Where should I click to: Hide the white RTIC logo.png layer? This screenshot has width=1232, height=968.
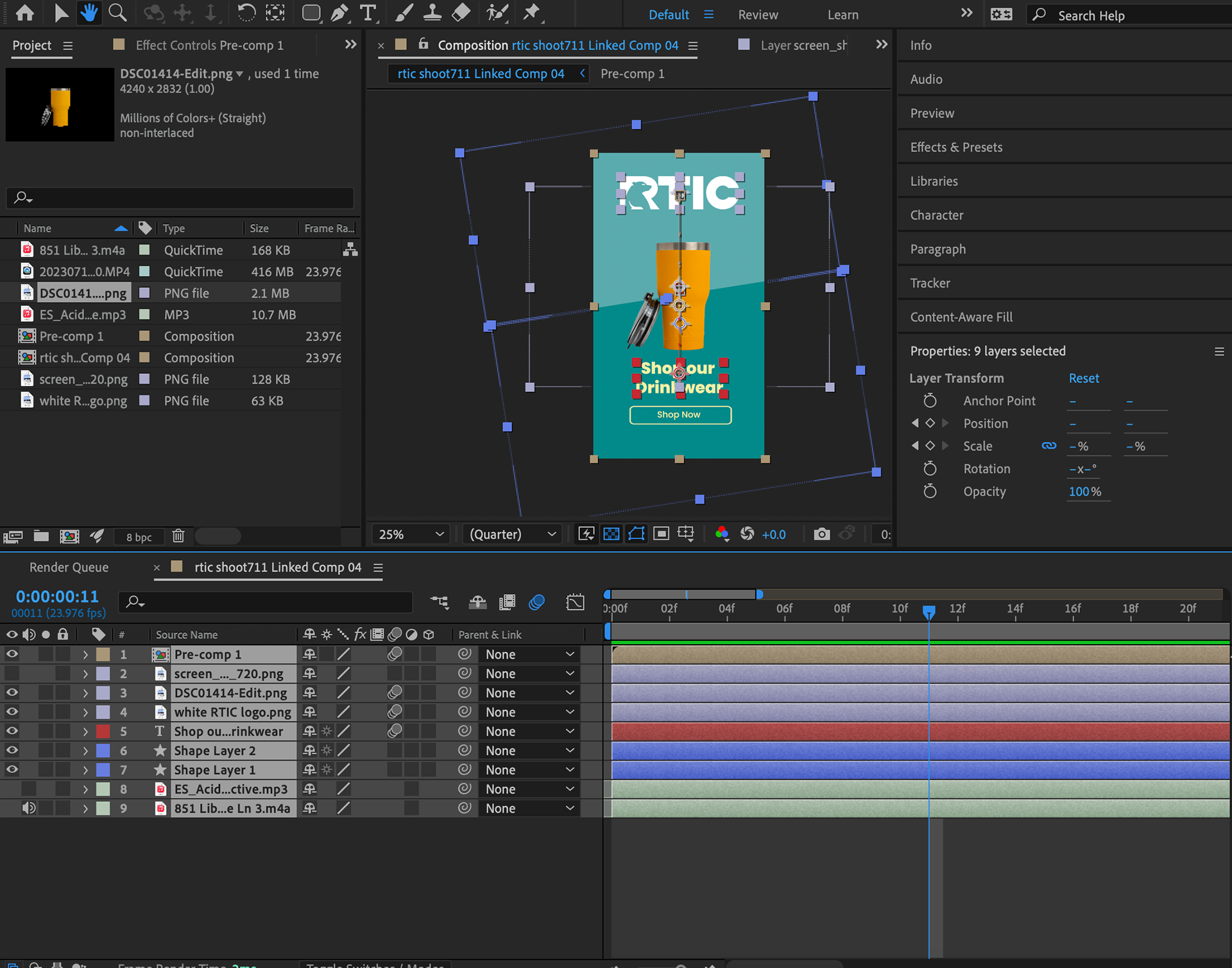point(12,712)
